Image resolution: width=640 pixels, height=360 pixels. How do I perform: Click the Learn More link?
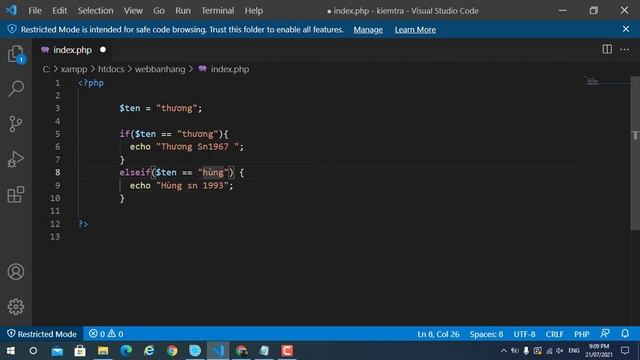tap(415, 30)
